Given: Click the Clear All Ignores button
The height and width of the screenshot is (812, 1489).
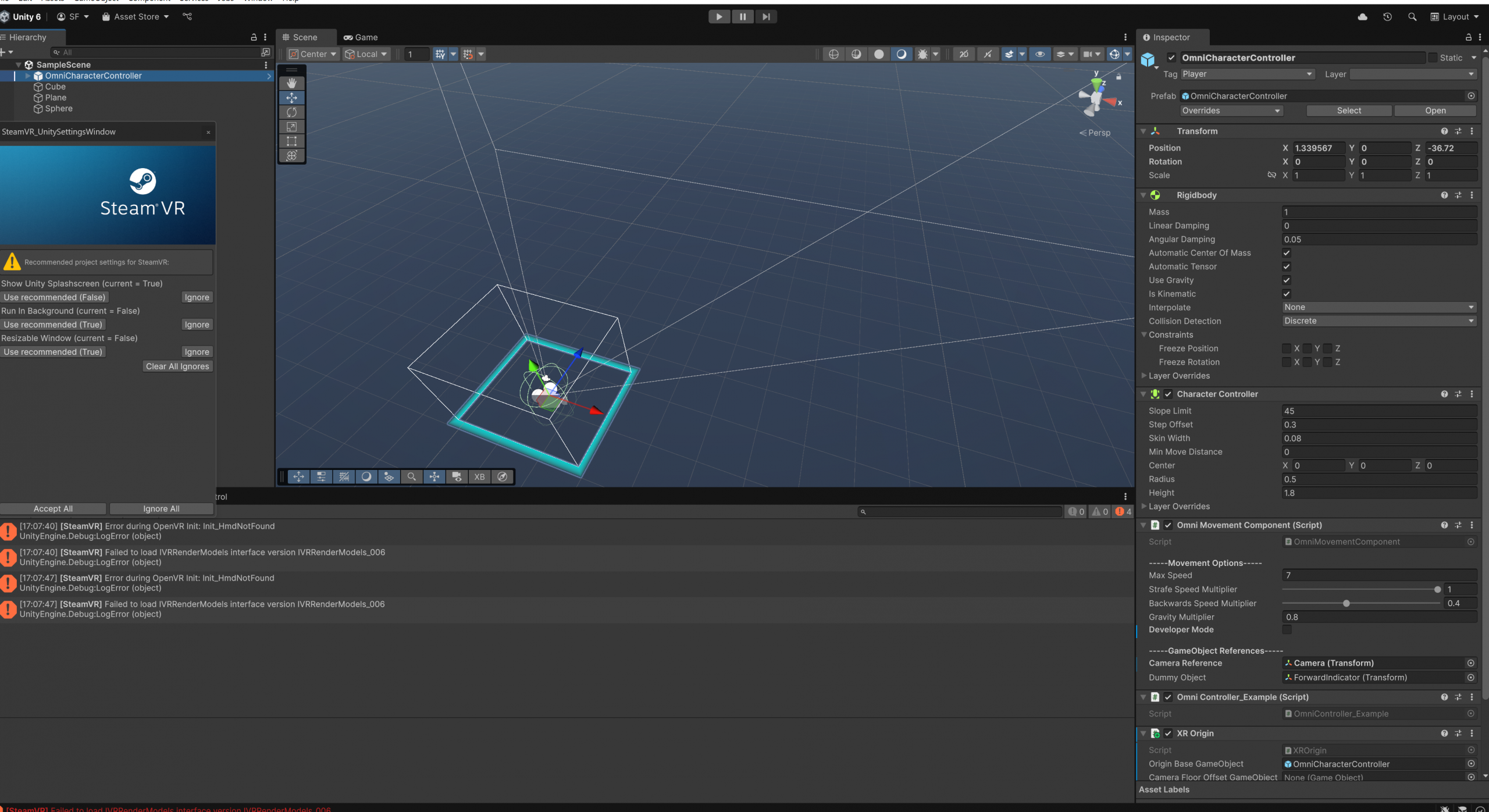Looking at the screenshot, I should (177, 366).
